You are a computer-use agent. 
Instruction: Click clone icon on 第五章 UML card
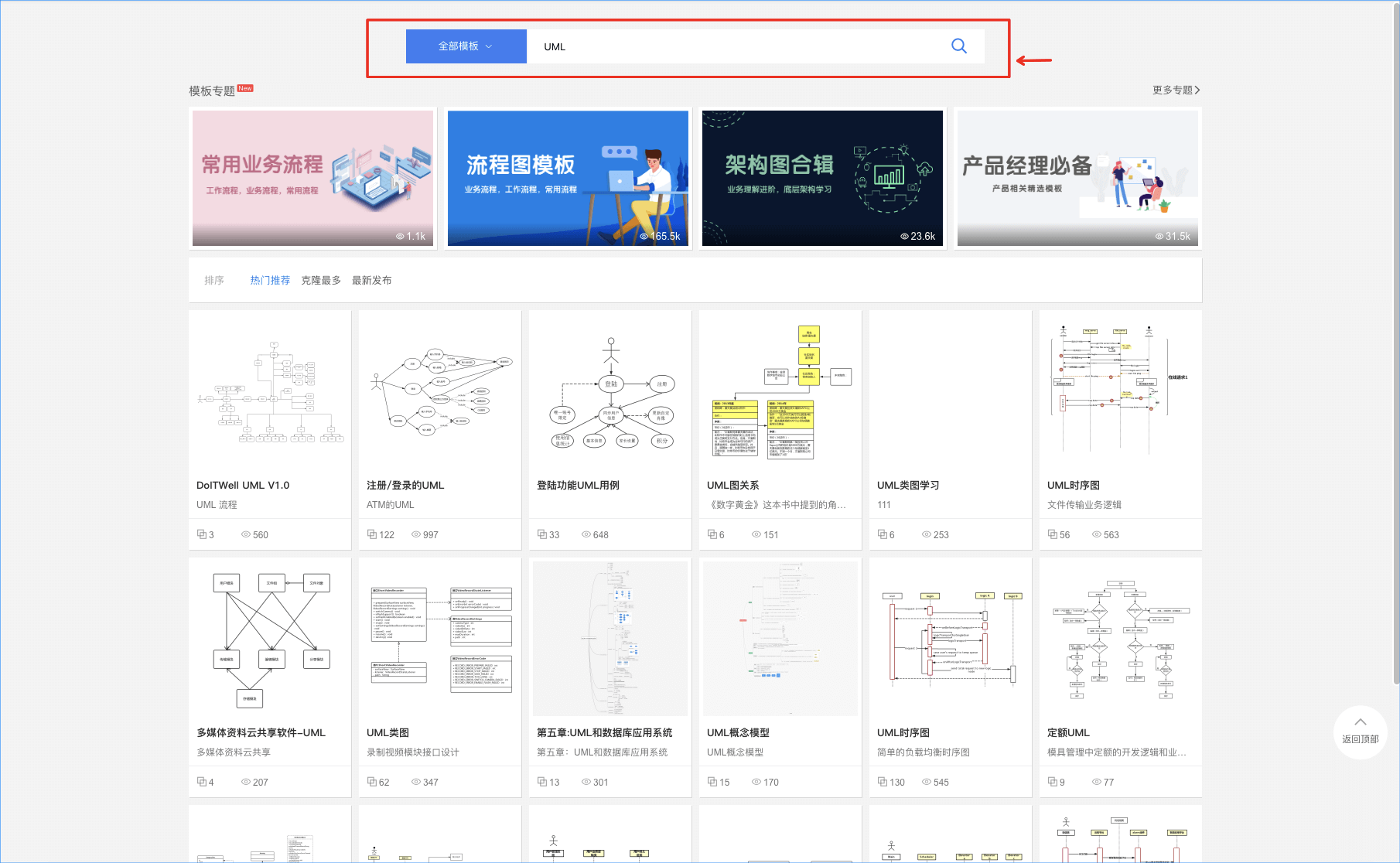coord(541,782)
